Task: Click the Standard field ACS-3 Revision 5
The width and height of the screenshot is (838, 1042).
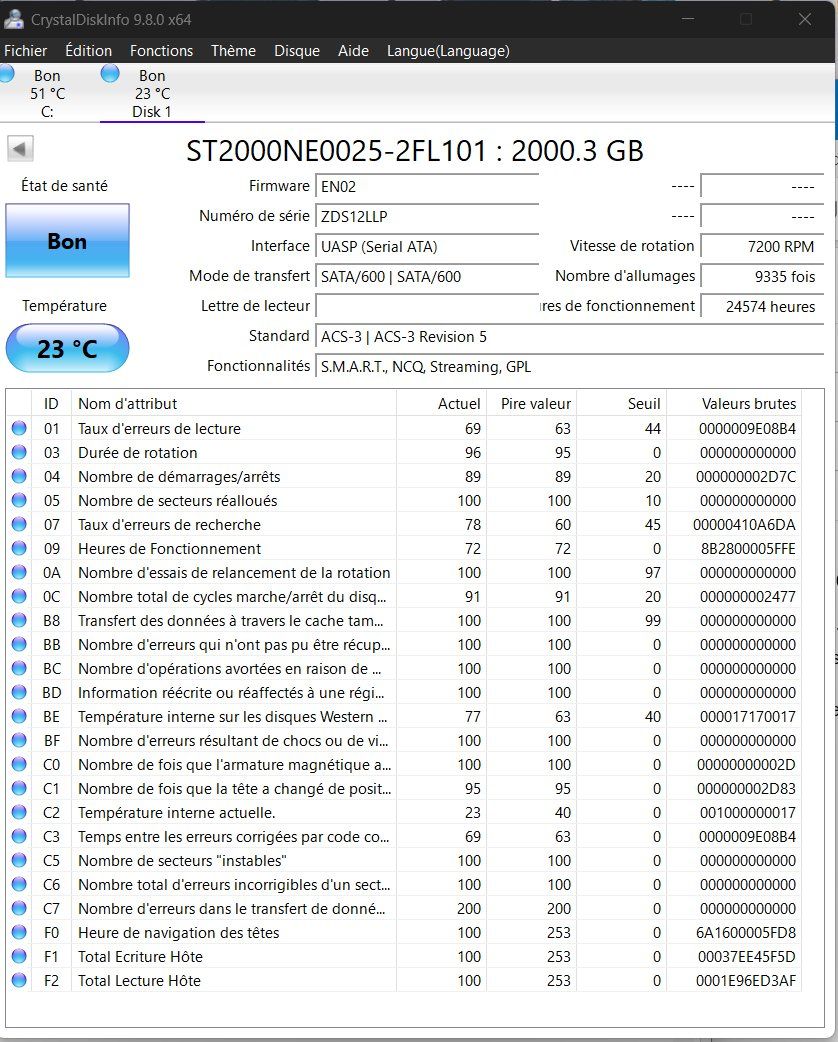Action: (x=570, y=336)
